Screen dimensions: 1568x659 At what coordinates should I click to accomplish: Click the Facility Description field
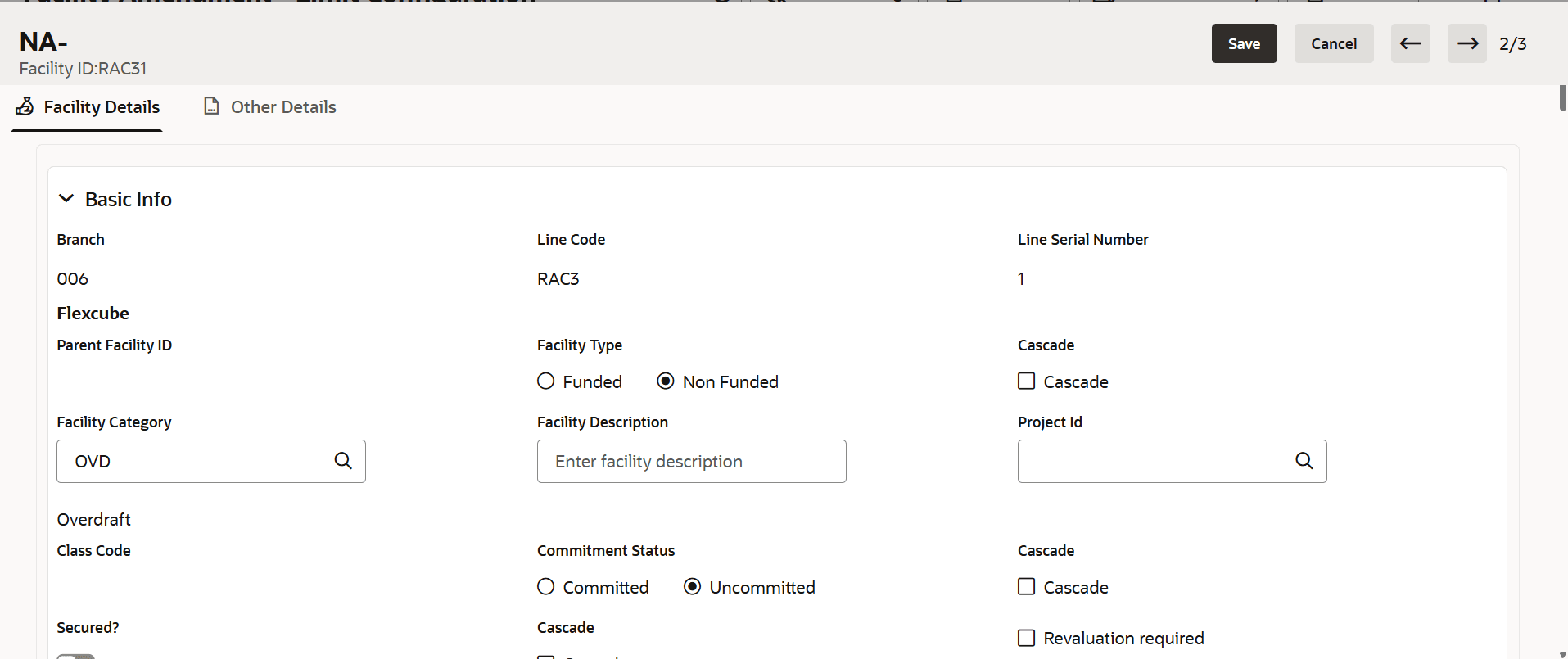(x=692, y=462)
